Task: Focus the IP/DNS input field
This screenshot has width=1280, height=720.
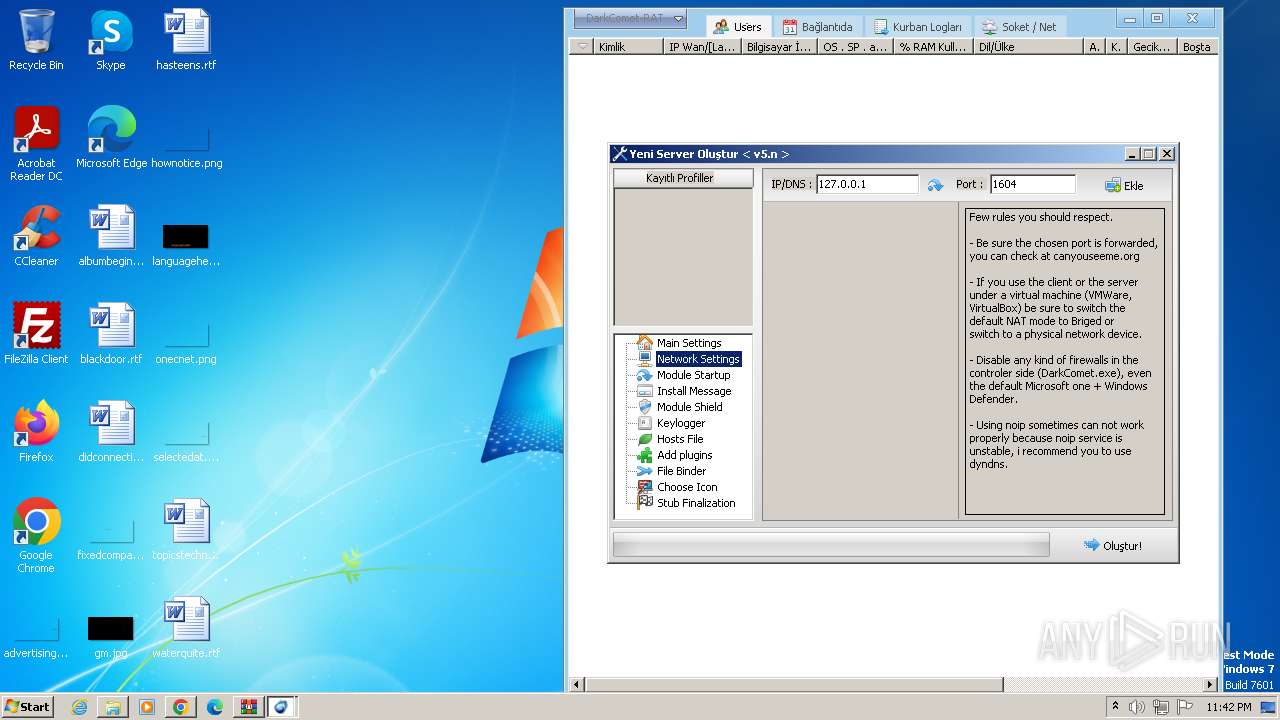Action: [x=867, y=184]
